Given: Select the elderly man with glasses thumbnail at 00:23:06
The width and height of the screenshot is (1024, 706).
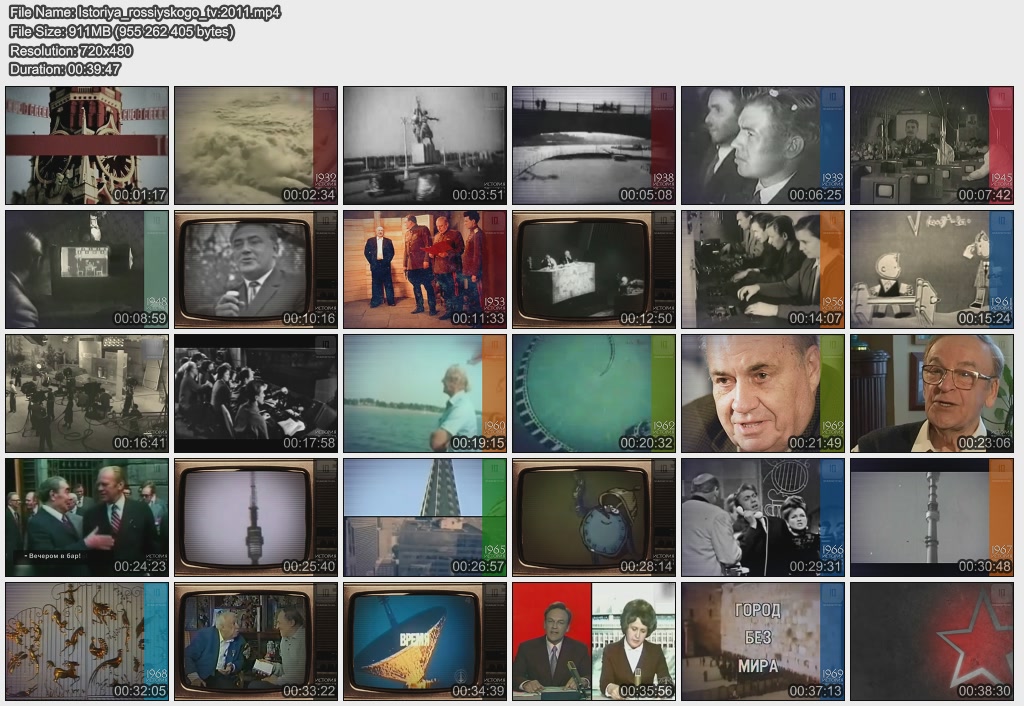Looking at the screenshot, I should [932, 393].
